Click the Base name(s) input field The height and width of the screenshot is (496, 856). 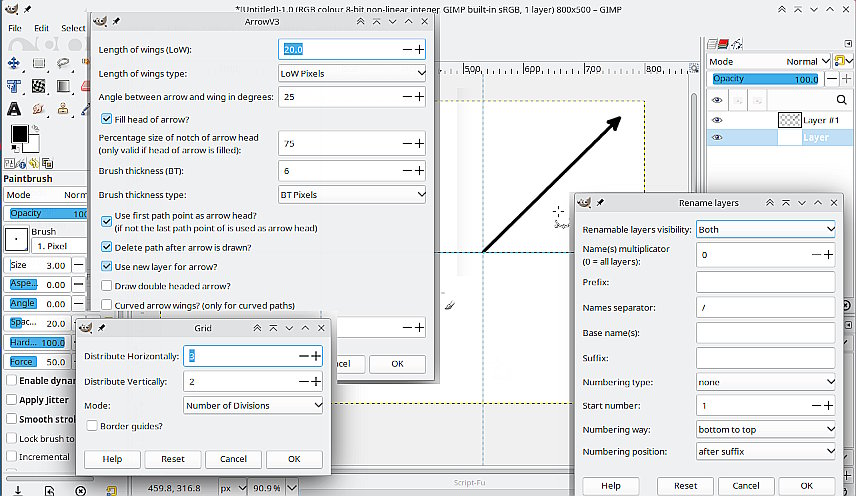click(x=765, y=333)
